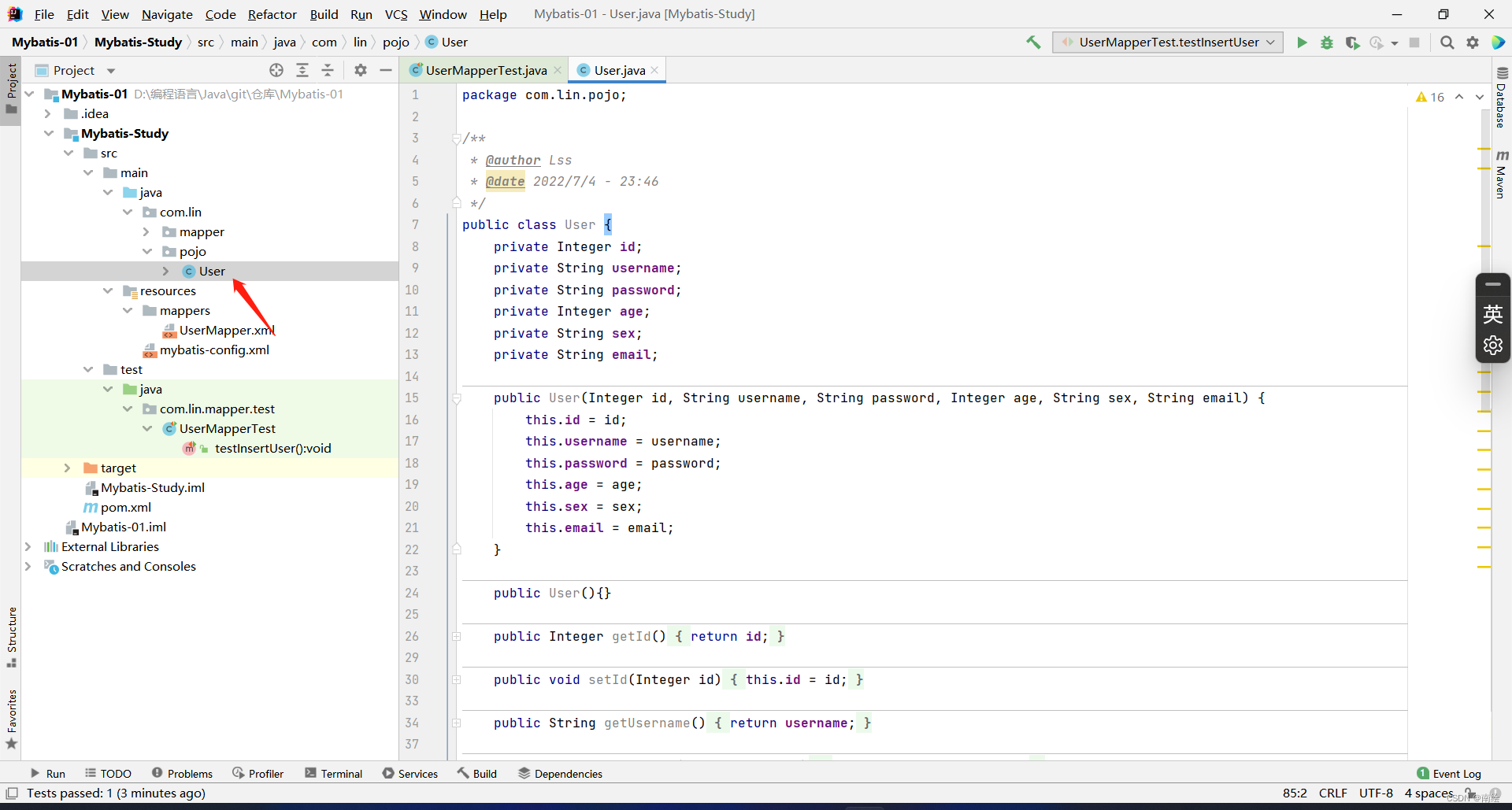Go to previous highlighted error arrow
This screenshot has width=1512, height=810.
pyautogui.click(x=1459, y=97)
